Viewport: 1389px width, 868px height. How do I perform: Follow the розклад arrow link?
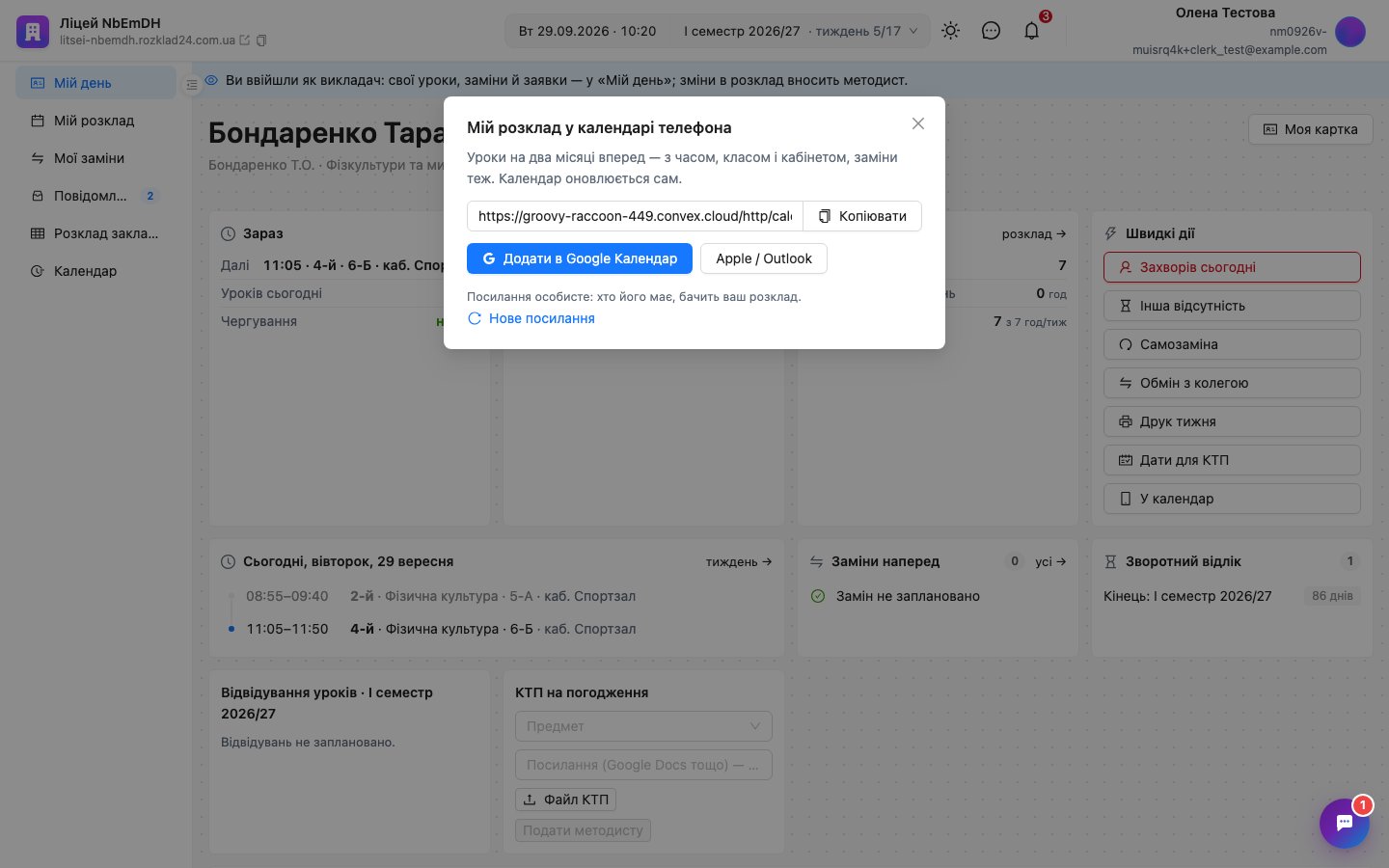(1034, 233)
